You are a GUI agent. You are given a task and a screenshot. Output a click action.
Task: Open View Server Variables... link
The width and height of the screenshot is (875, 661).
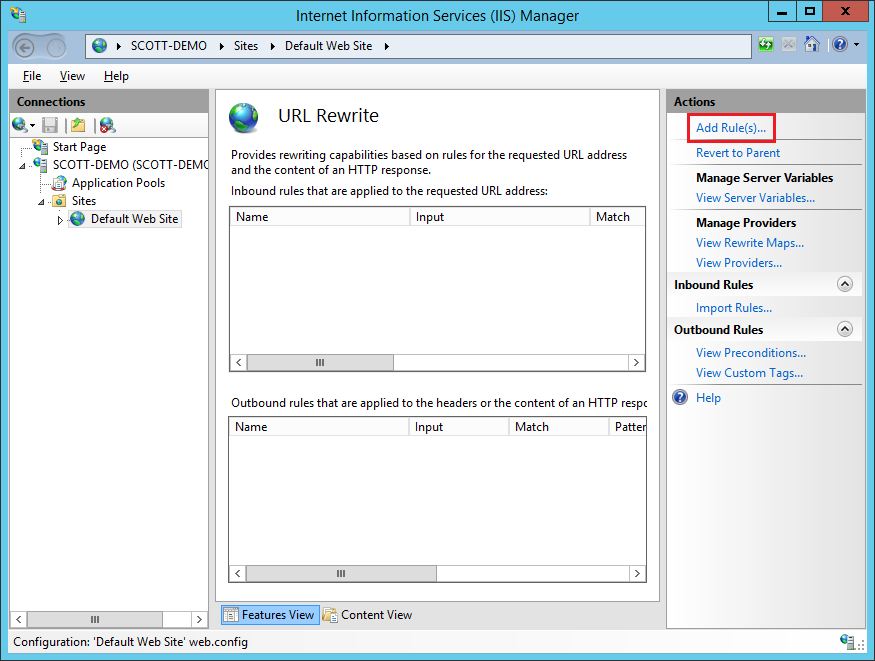[x=755, y=197]
